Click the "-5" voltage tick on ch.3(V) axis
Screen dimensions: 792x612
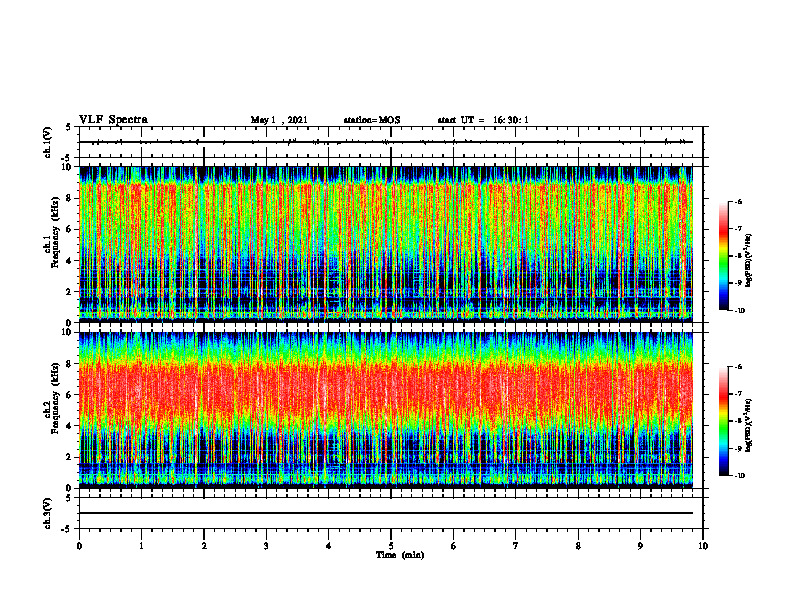pos(67,529)
